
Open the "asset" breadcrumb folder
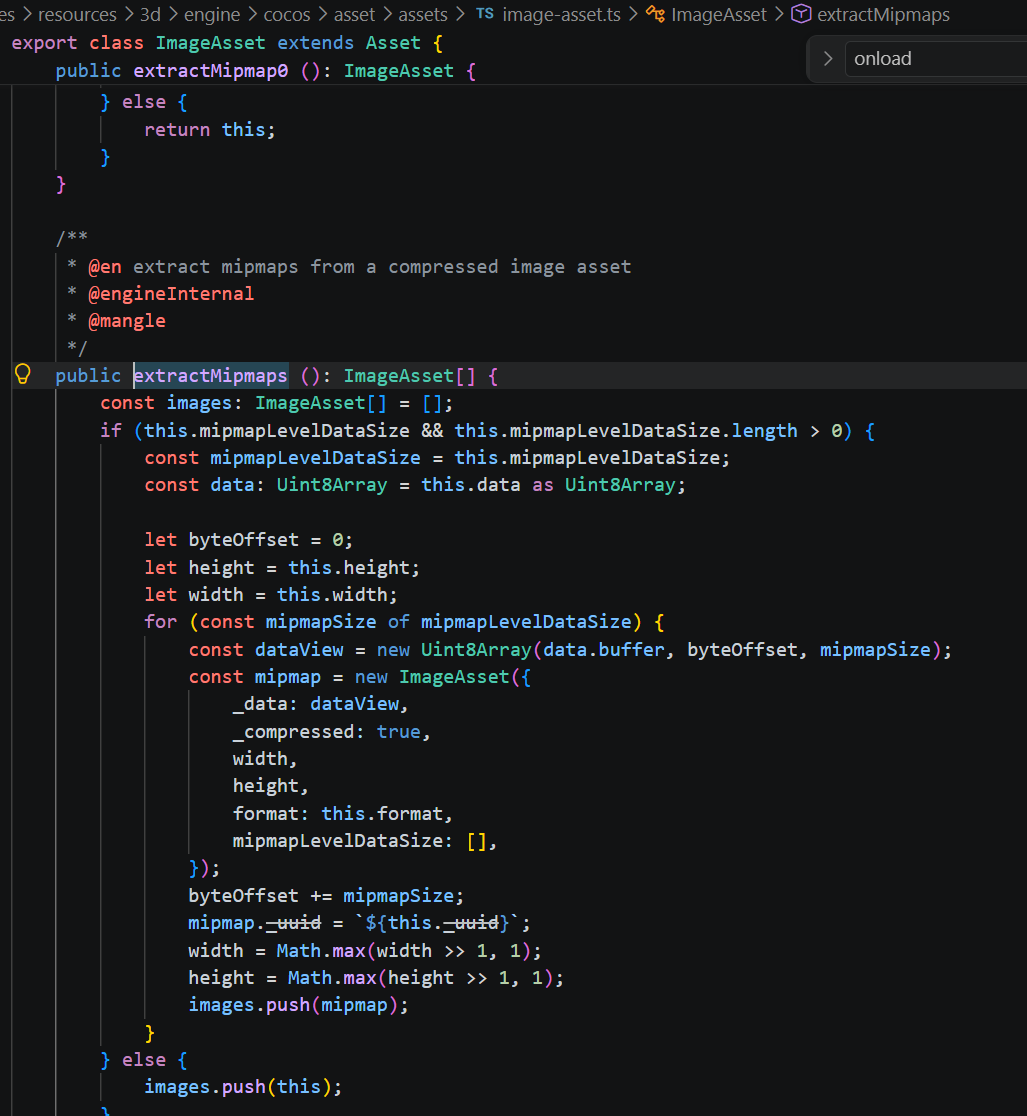coord(354,14)
